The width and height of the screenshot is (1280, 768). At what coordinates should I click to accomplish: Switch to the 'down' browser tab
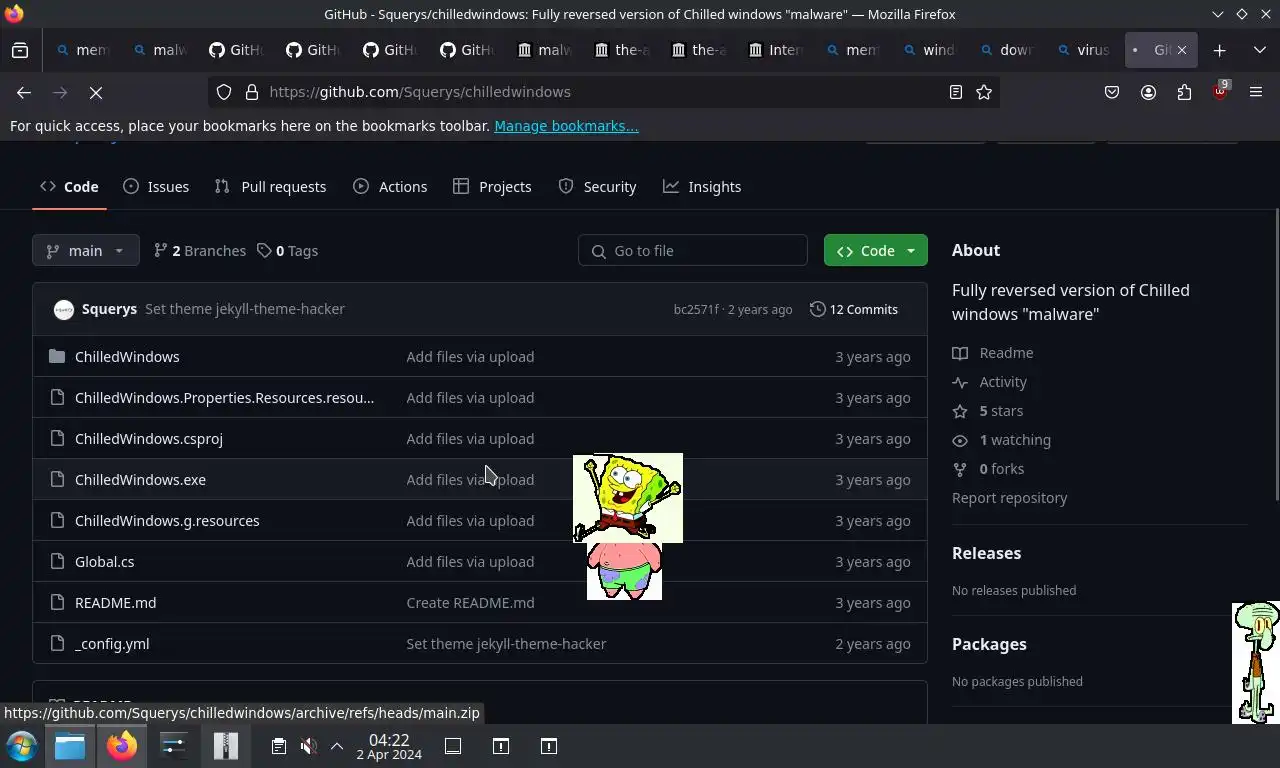tap(1006, 50)
